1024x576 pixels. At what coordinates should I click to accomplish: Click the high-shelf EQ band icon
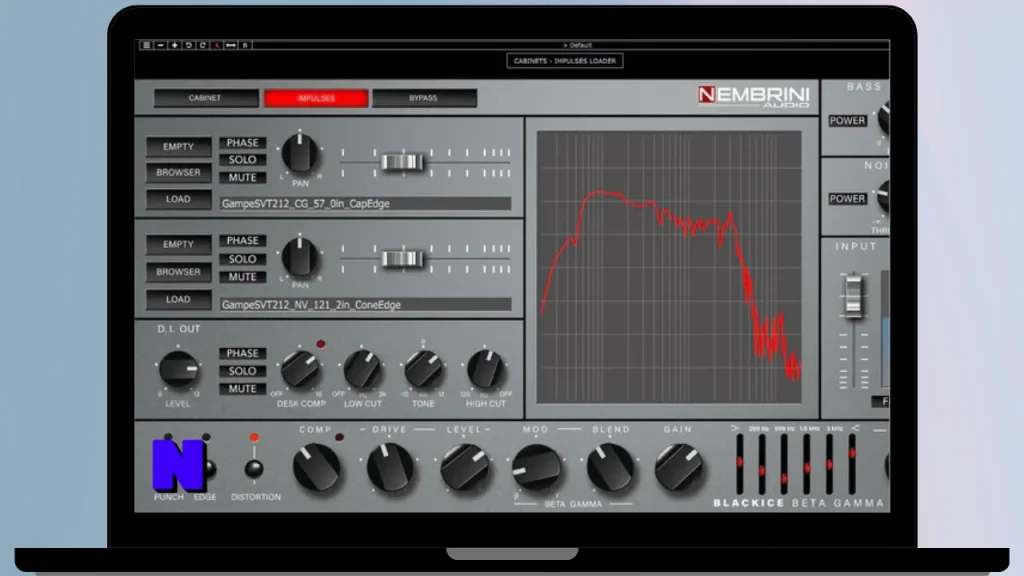(855, 428)
